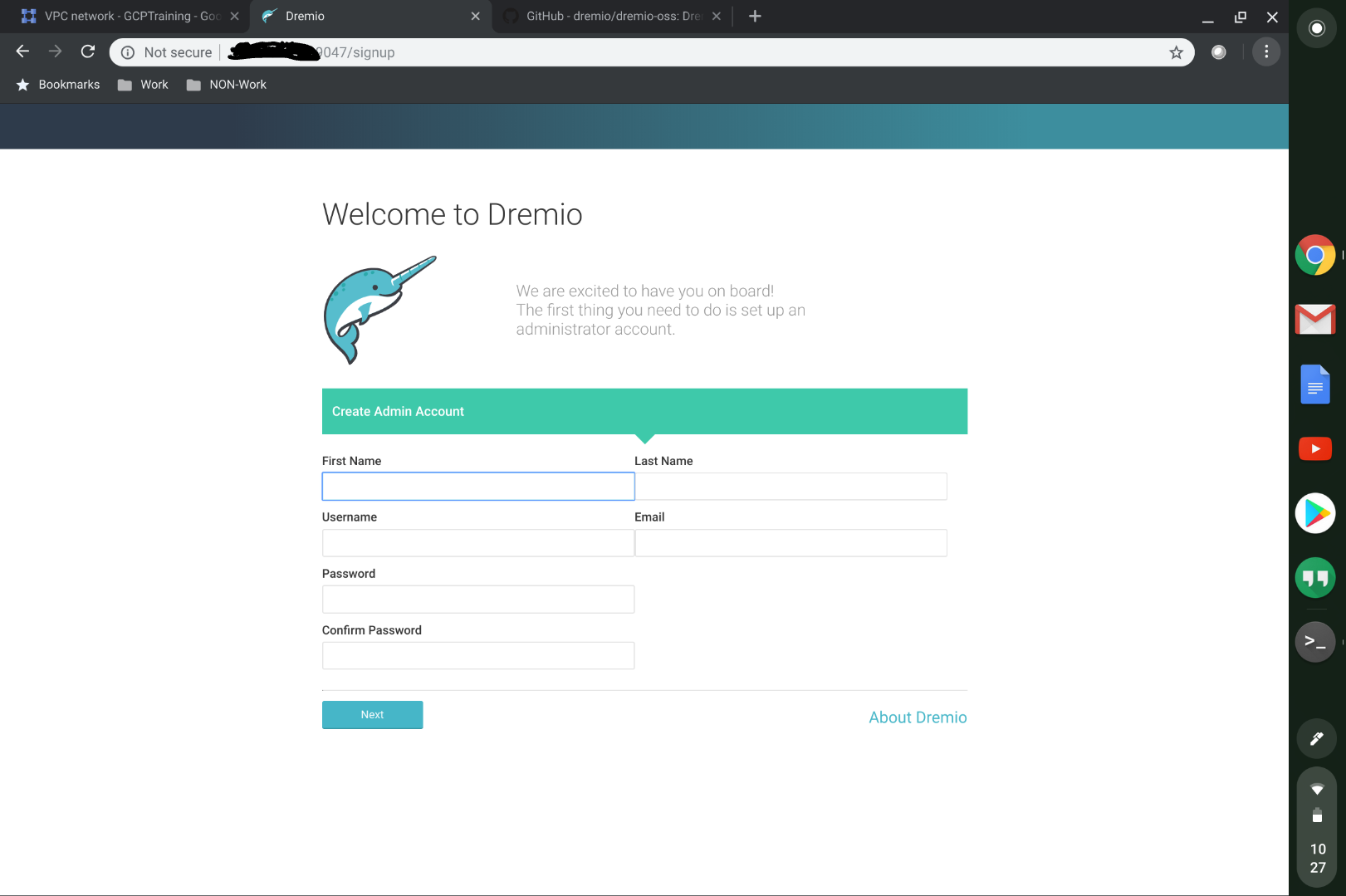Viewport: 1346px width, 896px height.
Task: Reload the Dremio signup page
Action: click(88, 51)
